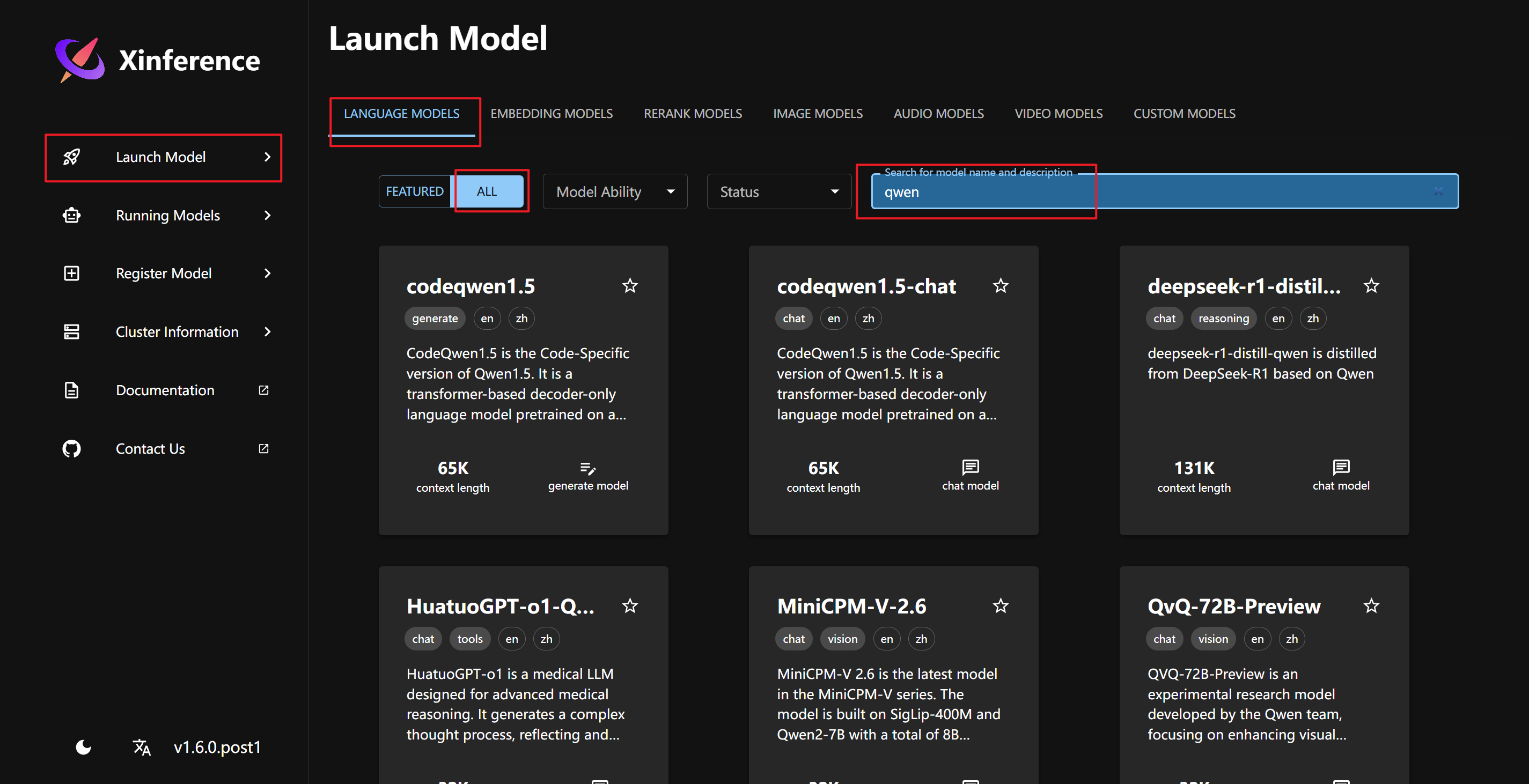
Task: Star the QvQ-72B-Preview model
Action: pos(1371,605)
